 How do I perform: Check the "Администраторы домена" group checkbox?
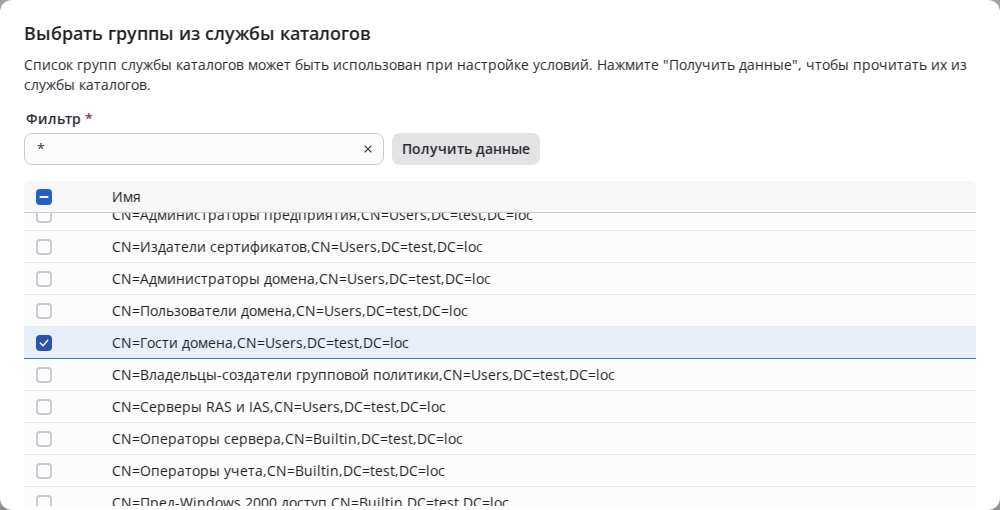point(44,279)
